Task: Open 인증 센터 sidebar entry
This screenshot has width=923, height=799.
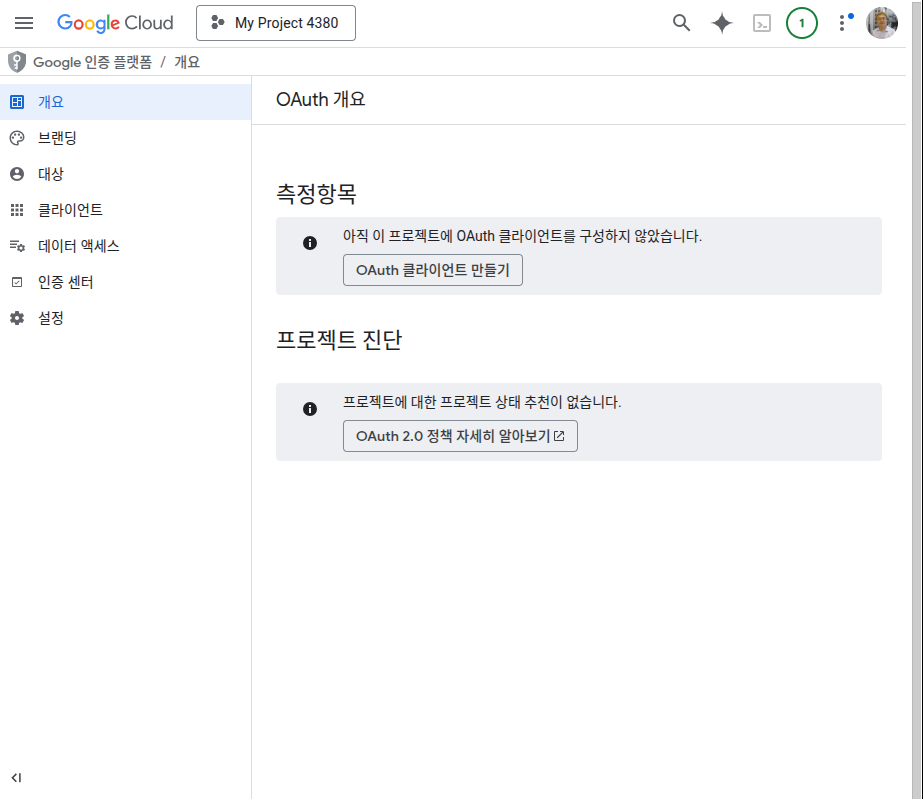Action: [x=66, y=282]
